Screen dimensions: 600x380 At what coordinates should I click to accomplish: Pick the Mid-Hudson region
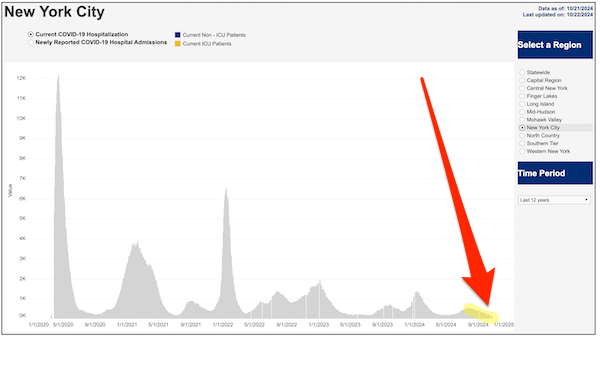click(522, 112)
